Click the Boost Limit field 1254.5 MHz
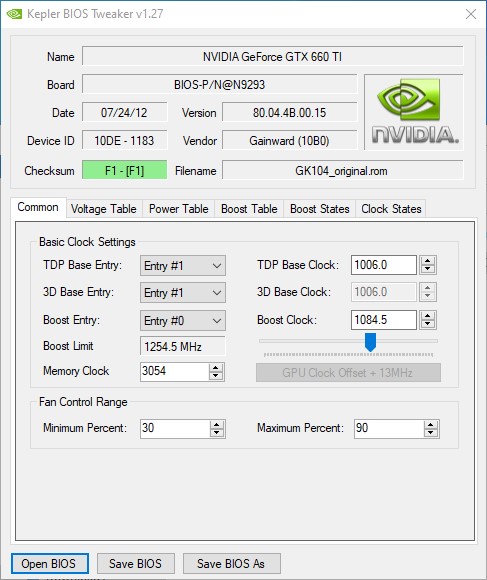The image size is (487, 580). 183,347
